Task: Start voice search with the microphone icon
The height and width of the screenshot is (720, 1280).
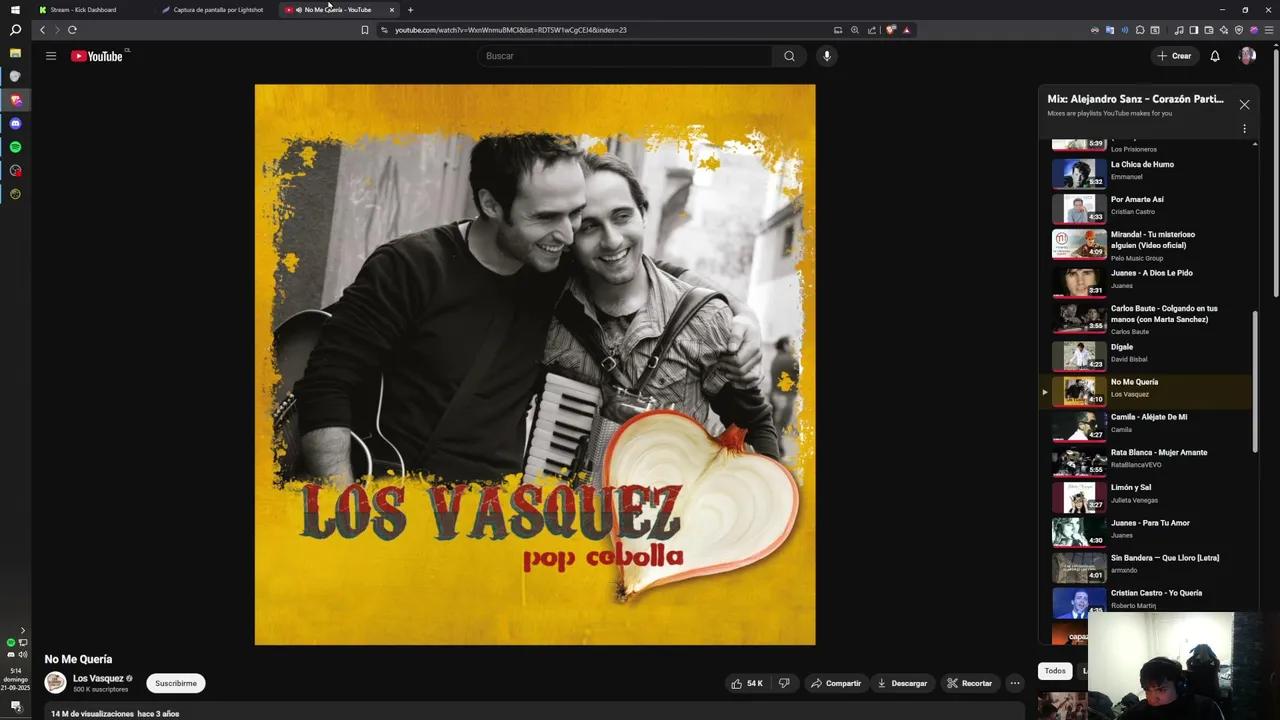Action: pyautogui.click(x=826, y=56)
